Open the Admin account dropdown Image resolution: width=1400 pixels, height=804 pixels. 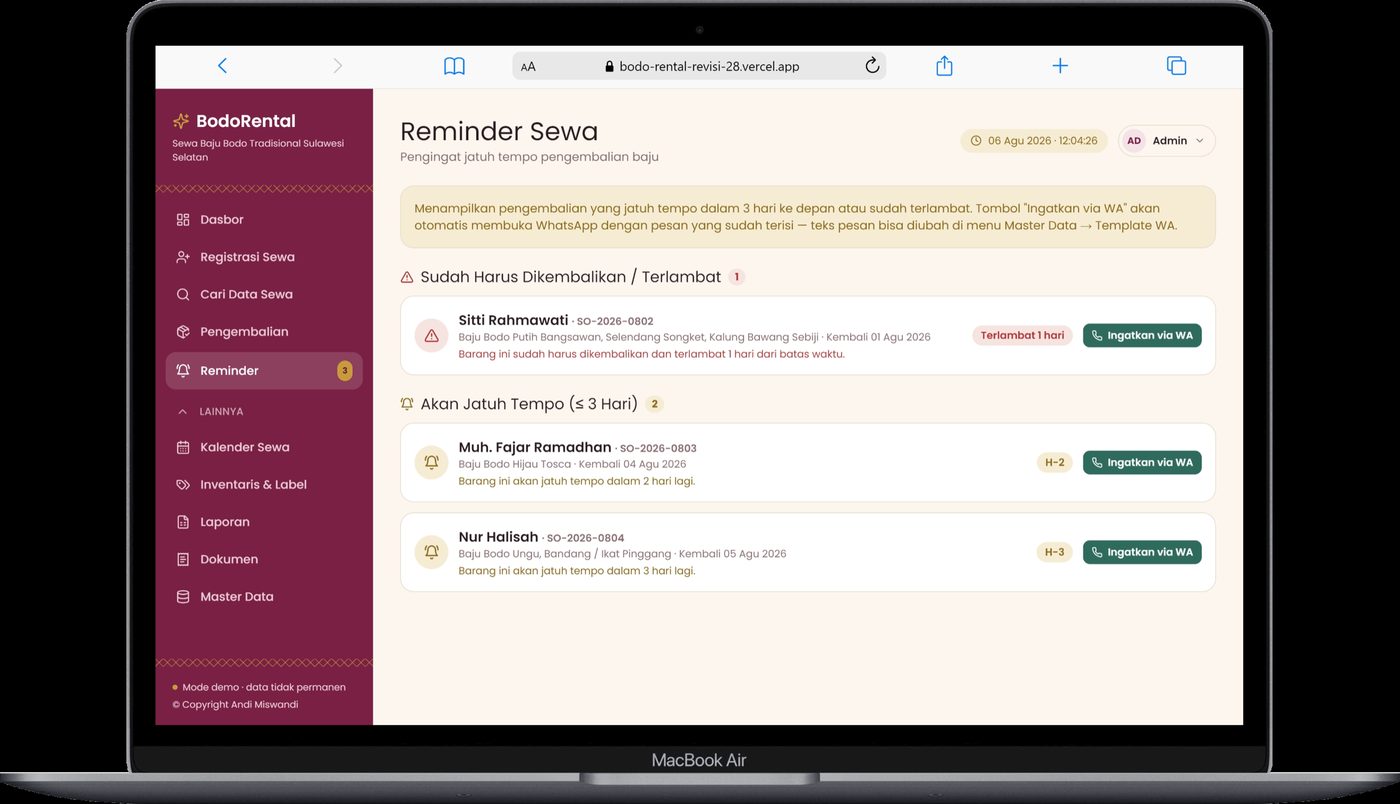tap(1167, 141)
